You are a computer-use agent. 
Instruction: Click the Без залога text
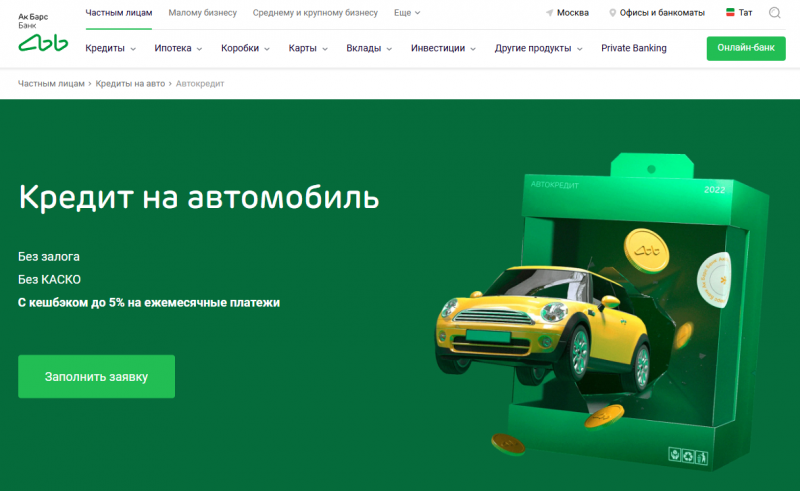(49, 257)
